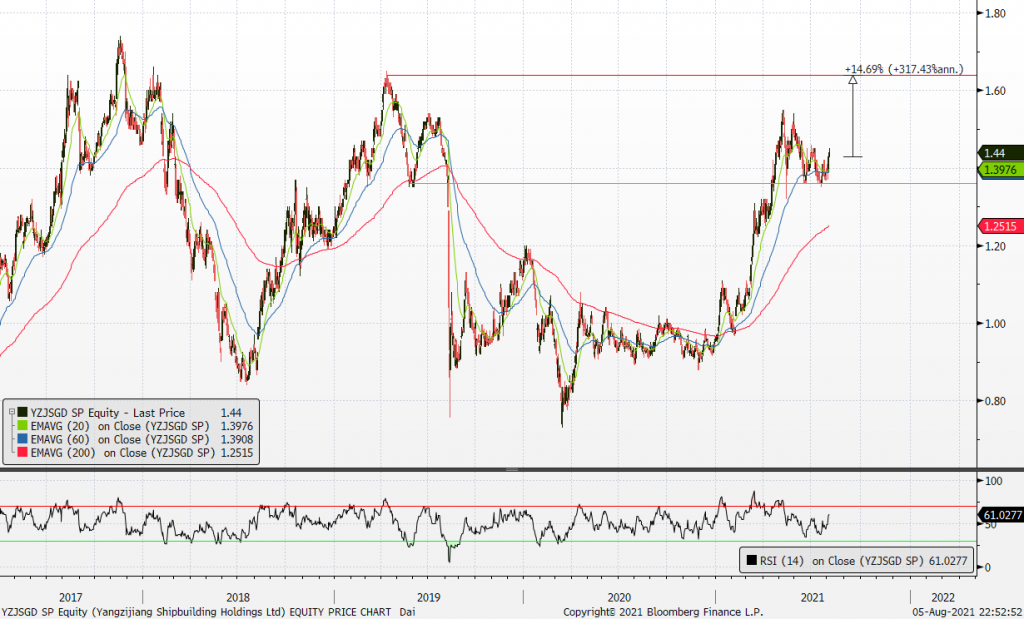Click the '05-Aug-2021 22:52:52' timestamp

click(967, 612)
